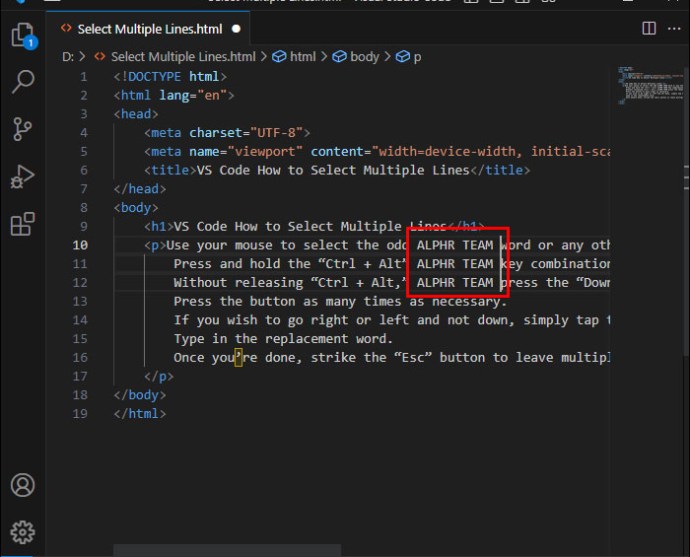Open the Run and Debug view
690x557 pixels.
pyautogui.click(x=22, y=177)
